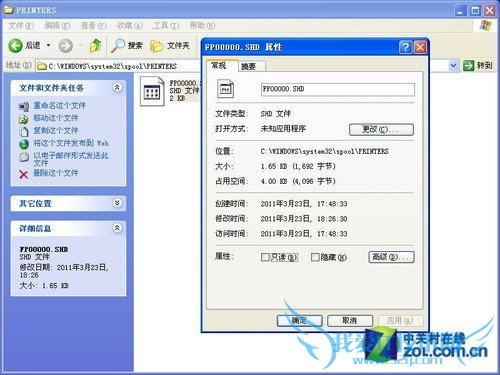The image size is (500, 375).
Task: Open the Tools (工具) menu
Action: (166, 26)
